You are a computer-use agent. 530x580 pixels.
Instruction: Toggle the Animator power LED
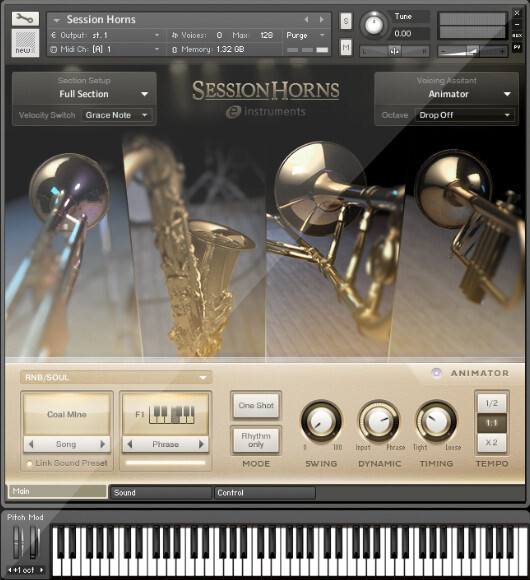click(x=436, y=373)
